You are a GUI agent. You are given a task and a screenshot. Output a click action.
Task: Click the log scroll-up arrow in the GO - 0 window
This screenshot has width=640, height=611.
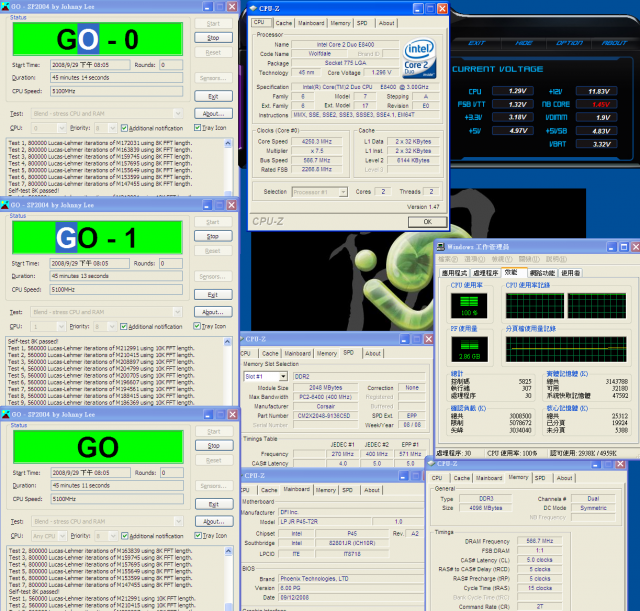point(228,143)
